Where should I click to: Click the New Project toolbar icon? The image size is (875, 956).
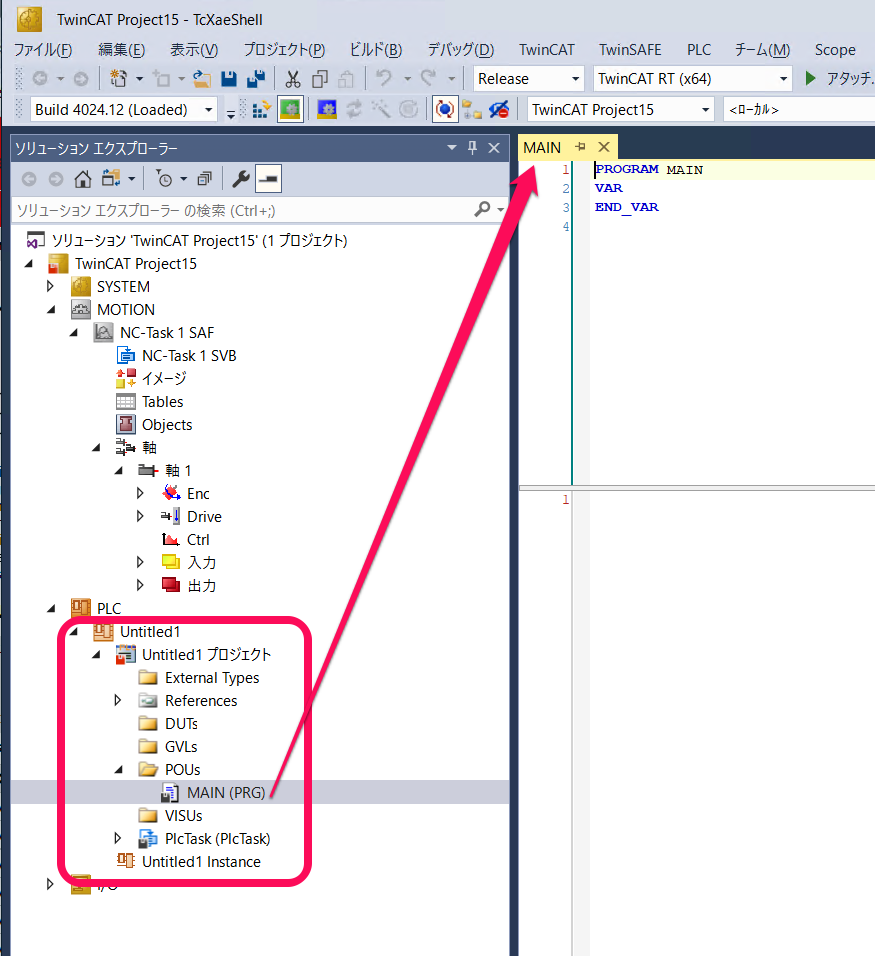click(118, 79)
